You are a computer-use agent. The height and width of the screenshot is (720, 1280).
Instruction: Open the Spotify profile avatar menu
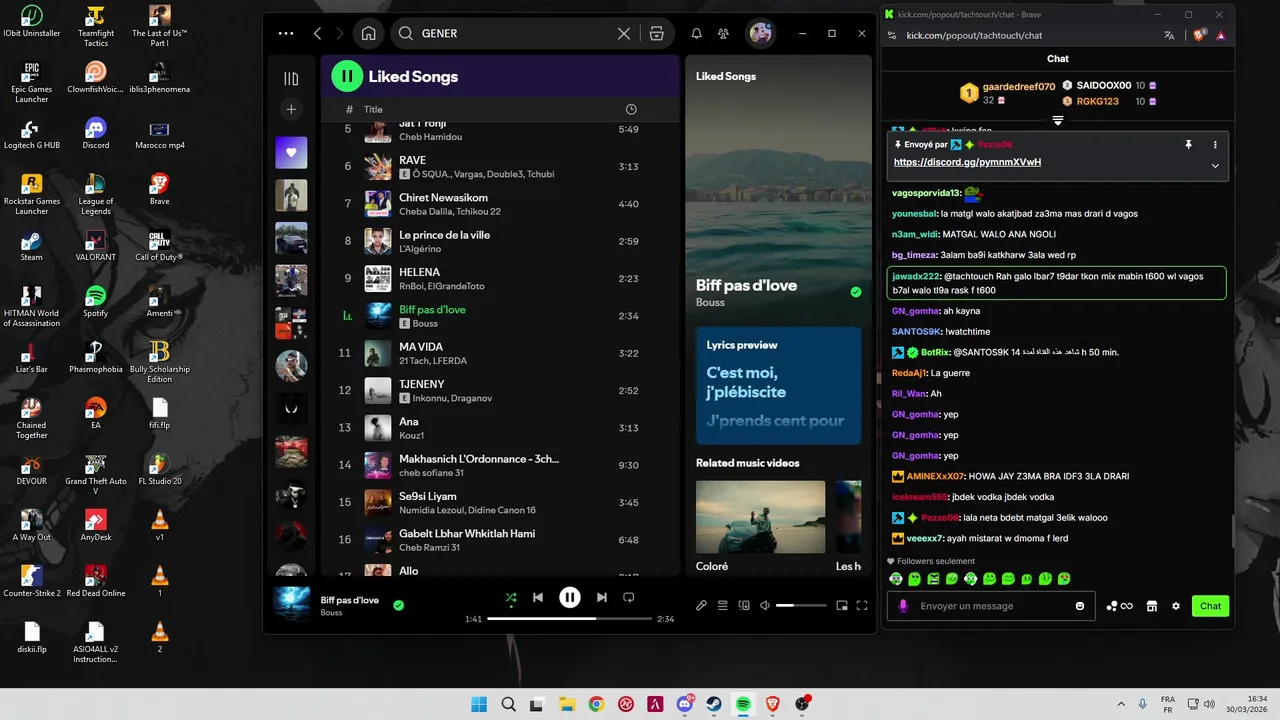pyautogui.click(x=761, y=33)
